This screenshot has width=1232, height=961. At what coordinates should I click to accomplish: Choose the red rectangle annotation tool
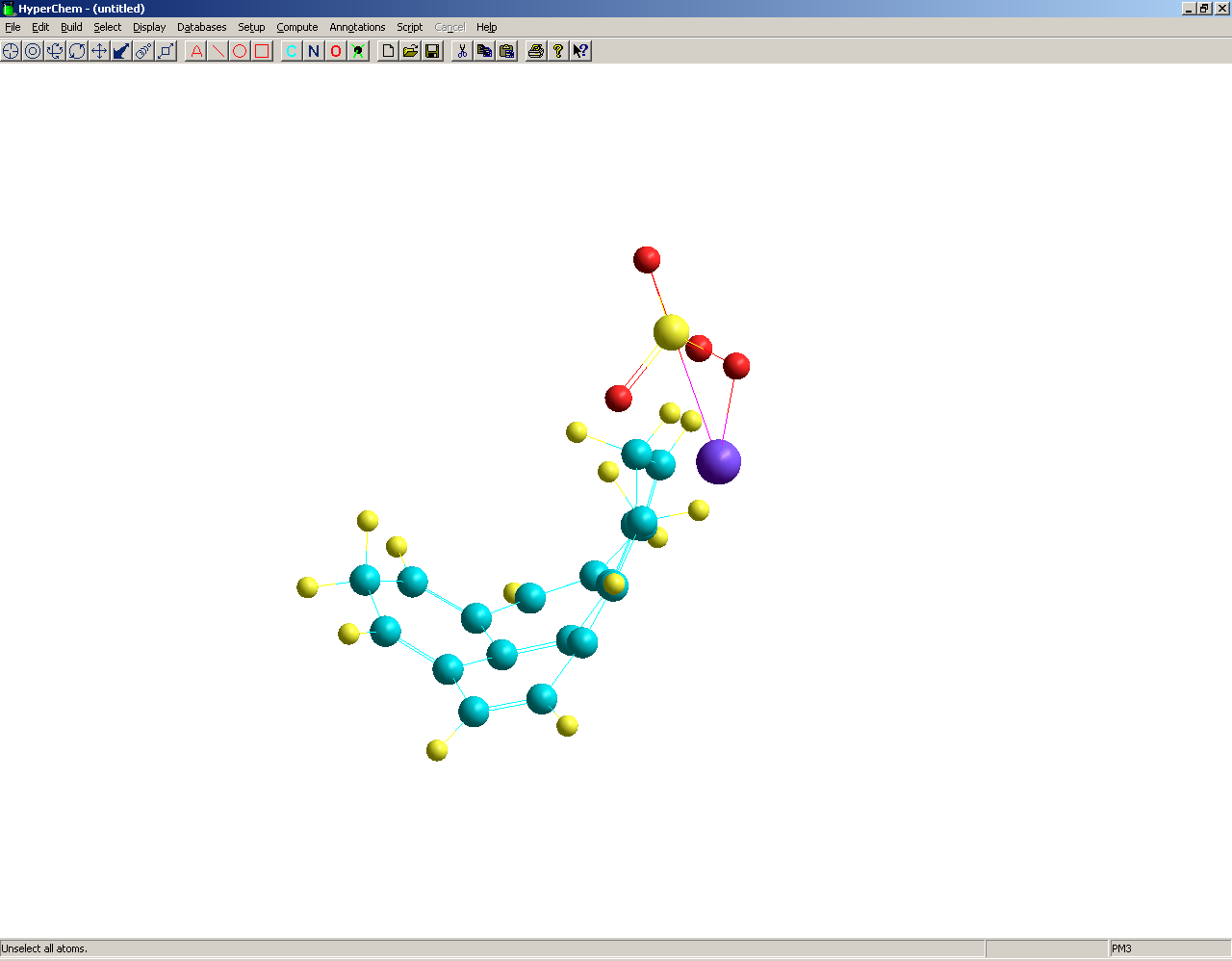(262, 51)
